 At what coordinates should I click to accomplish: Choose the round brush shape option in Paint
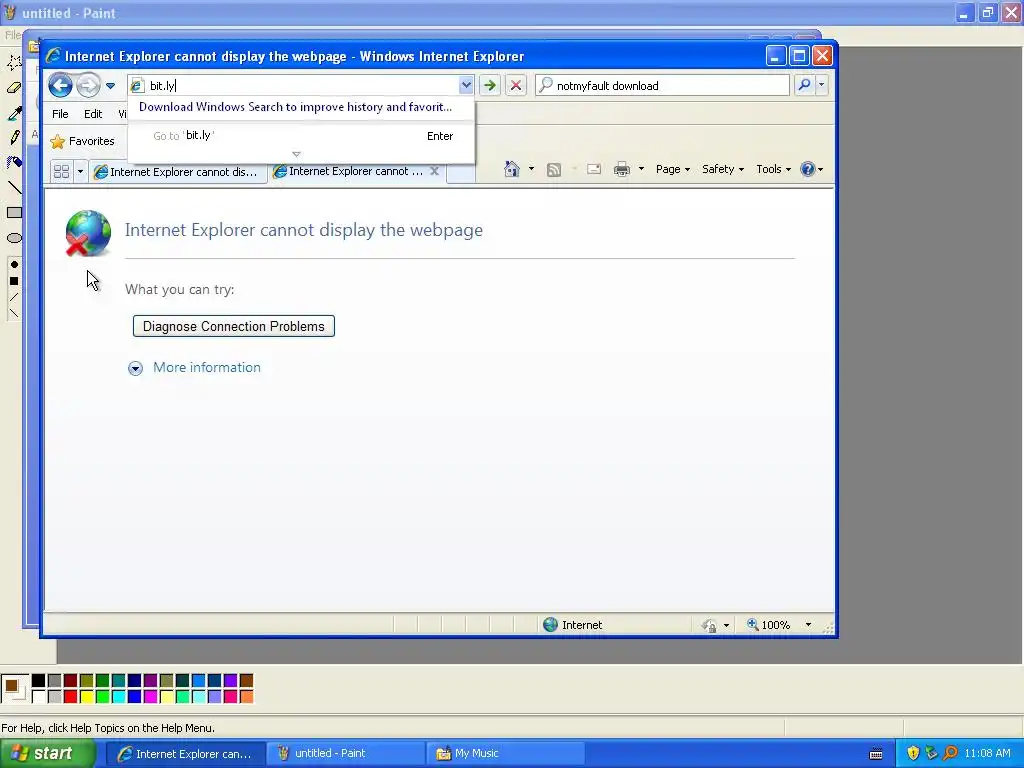(14, 264)
